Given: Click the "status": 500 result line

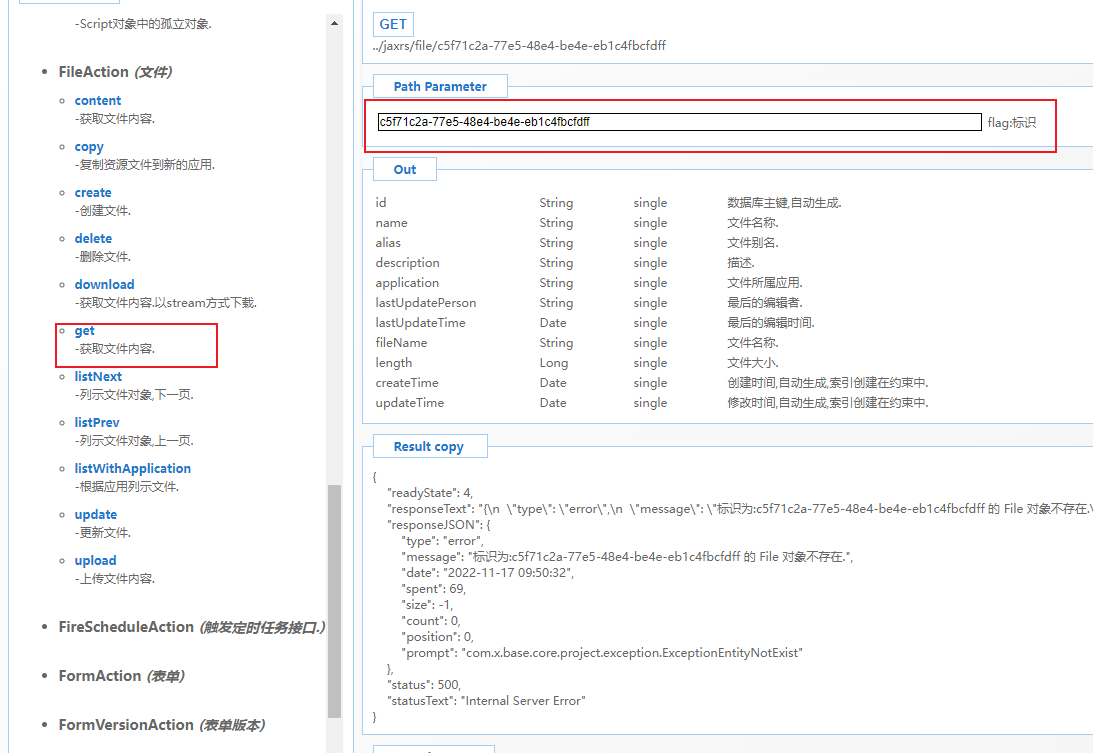Looking at the screenshot, I should click(x=424, y=685).
